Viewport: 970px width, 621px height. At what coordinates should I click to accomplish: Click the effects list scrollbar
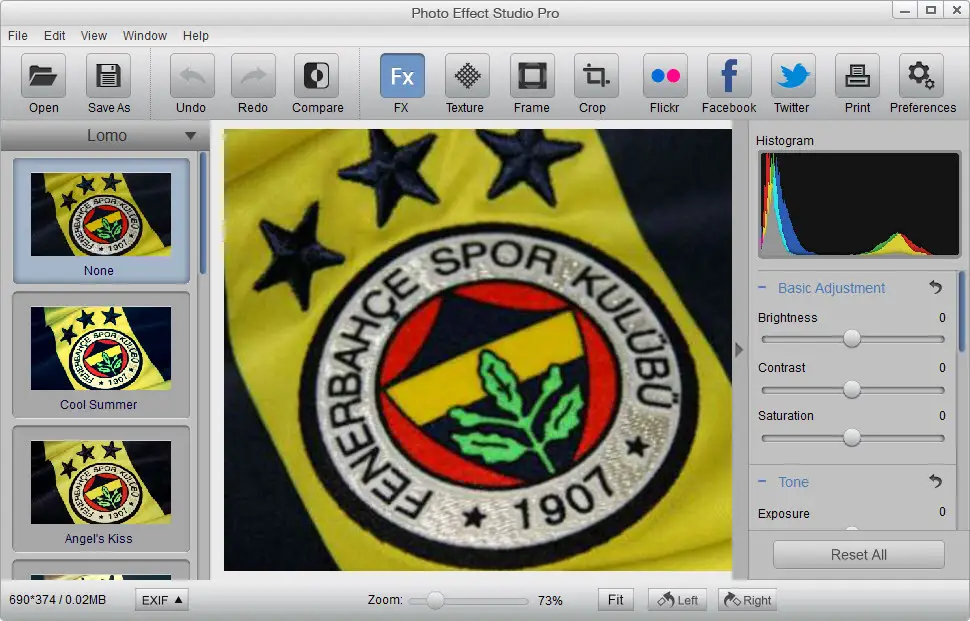pyautogui.click(x=203, y=213)
